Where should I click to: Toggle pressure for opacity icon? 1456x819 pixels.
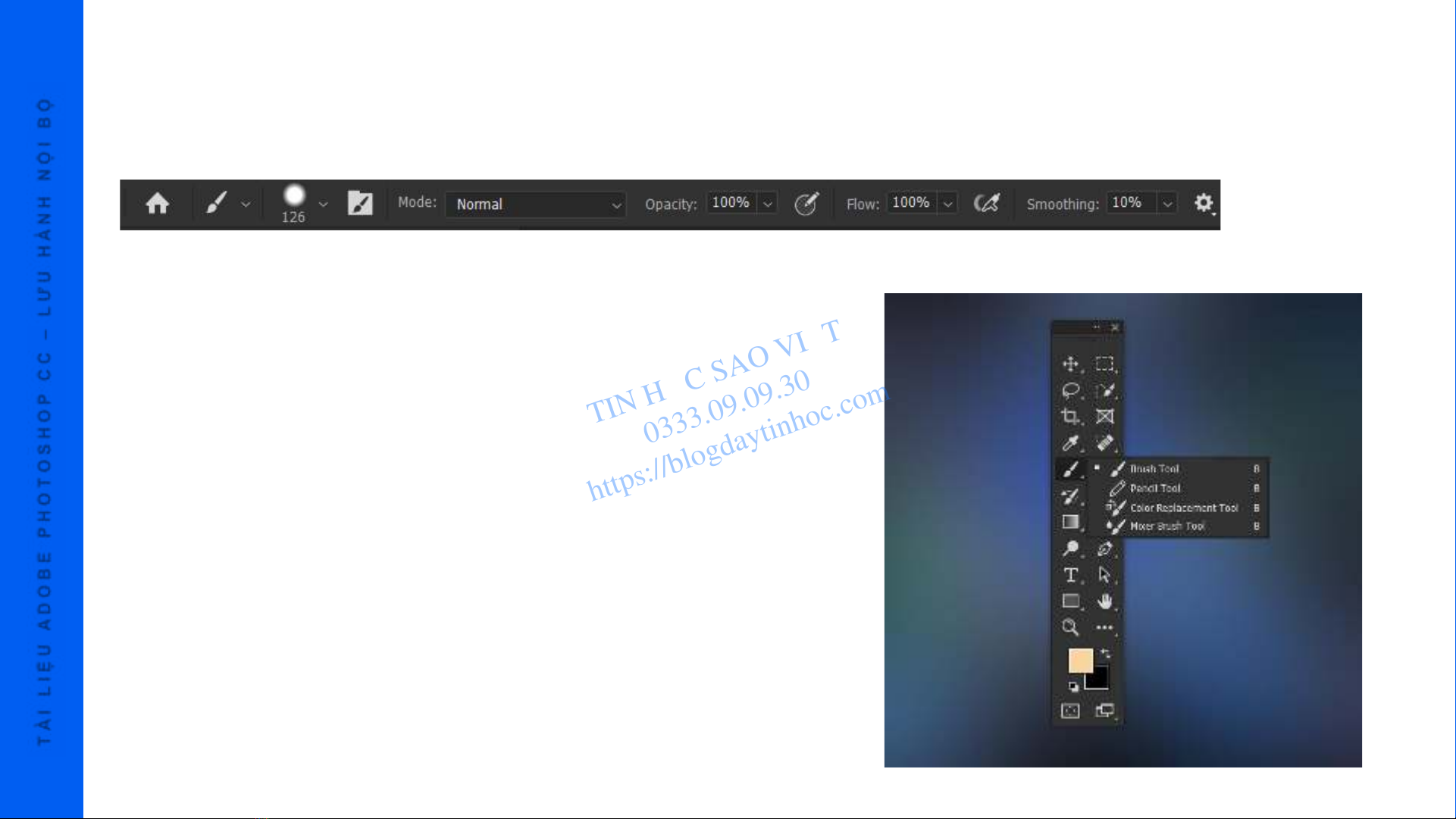[806, 203]
